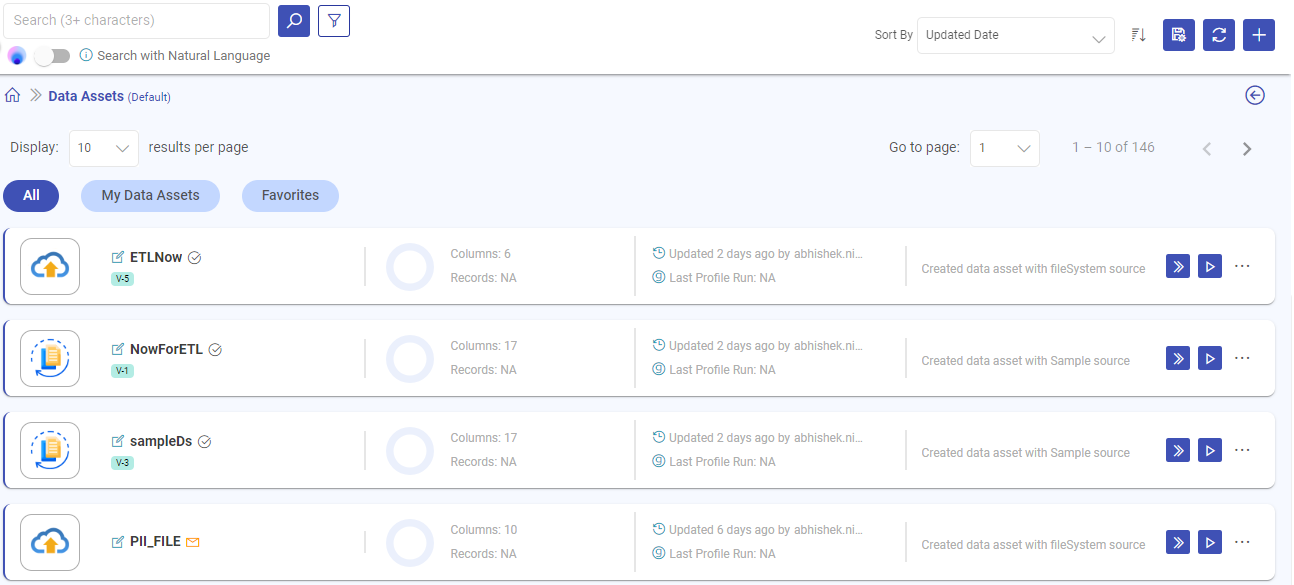The width and height of the screenshot is (1294, 585).
Task: Select the Favorites filter pill
Action: tap(290, 196)
